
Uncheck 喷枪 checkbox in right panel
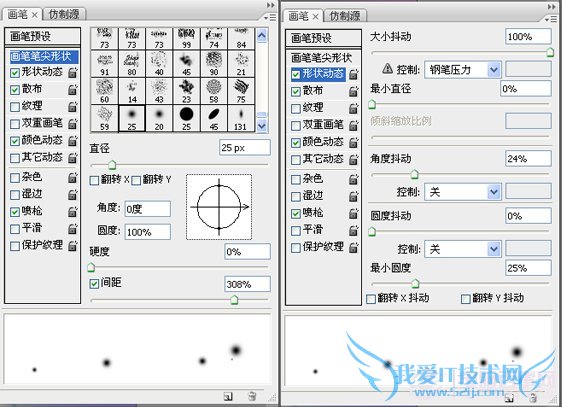click(296, 214)
